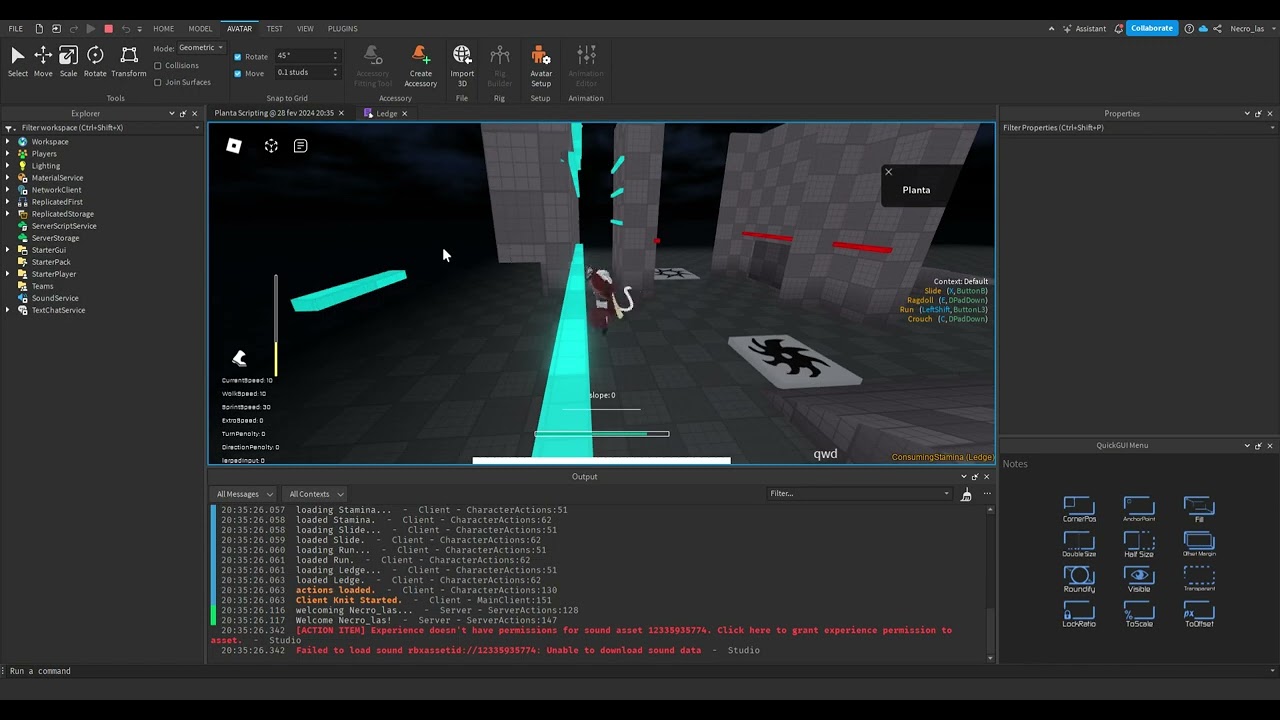This screenshot has height=720, width=1280.
Task: Open Avatar Setup
Action: (541, 66)
